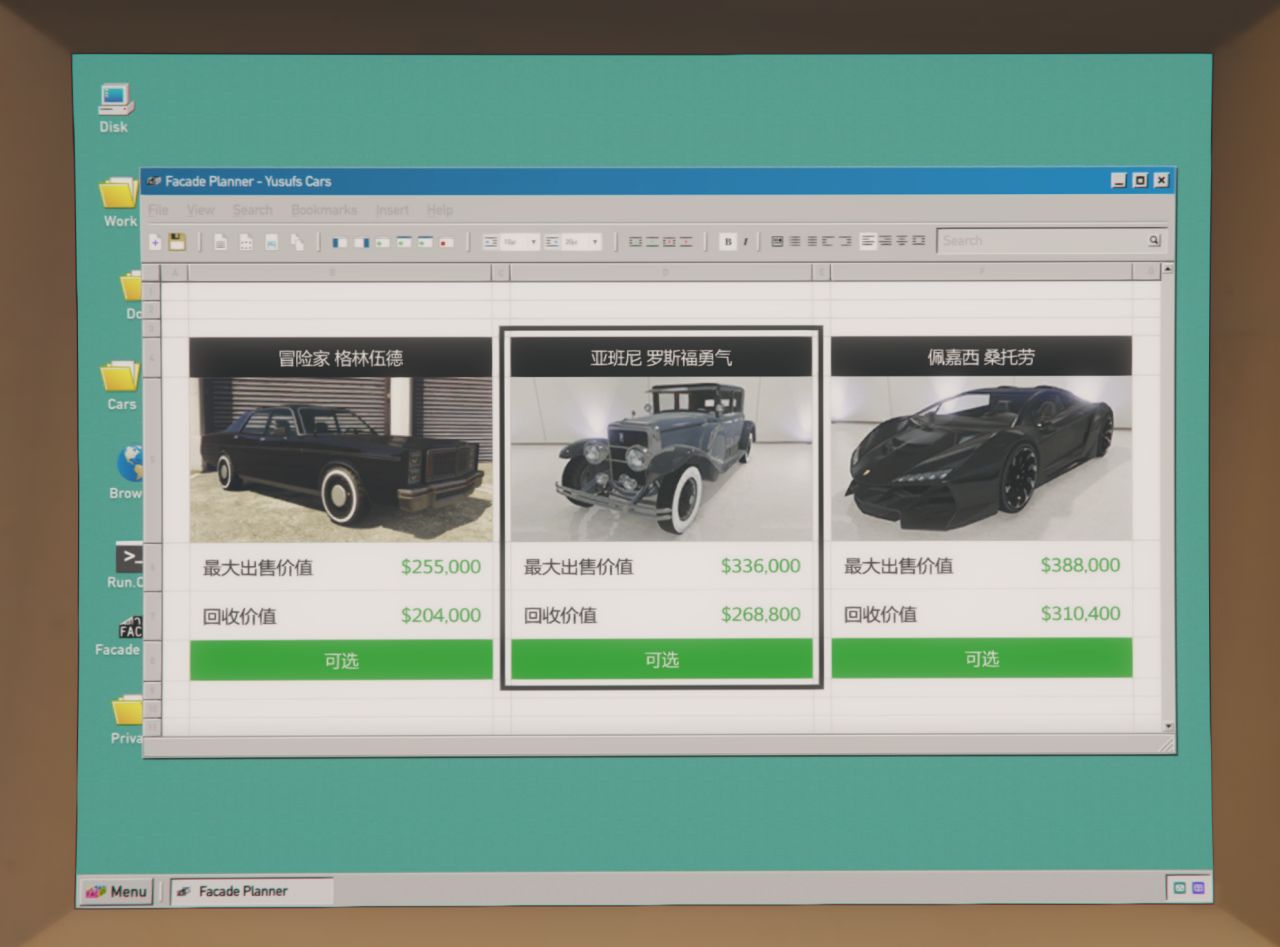Open the Help menu
Image resolution: width=1280 pixels, height=947 pixels.
pos(440,210)
